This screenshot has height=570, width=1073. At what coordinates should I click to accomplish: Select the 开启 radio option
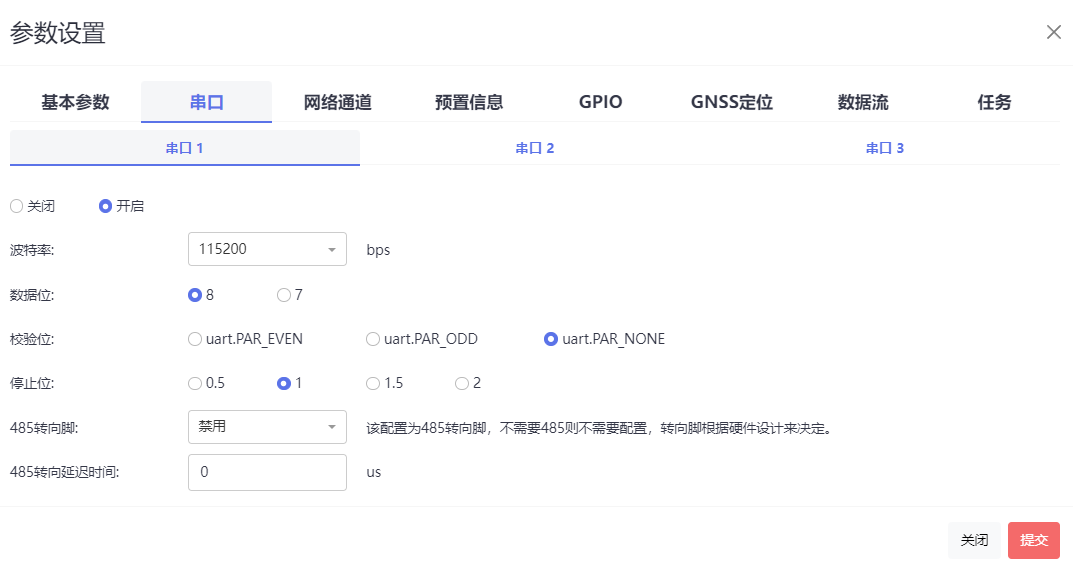pos(105,206)
